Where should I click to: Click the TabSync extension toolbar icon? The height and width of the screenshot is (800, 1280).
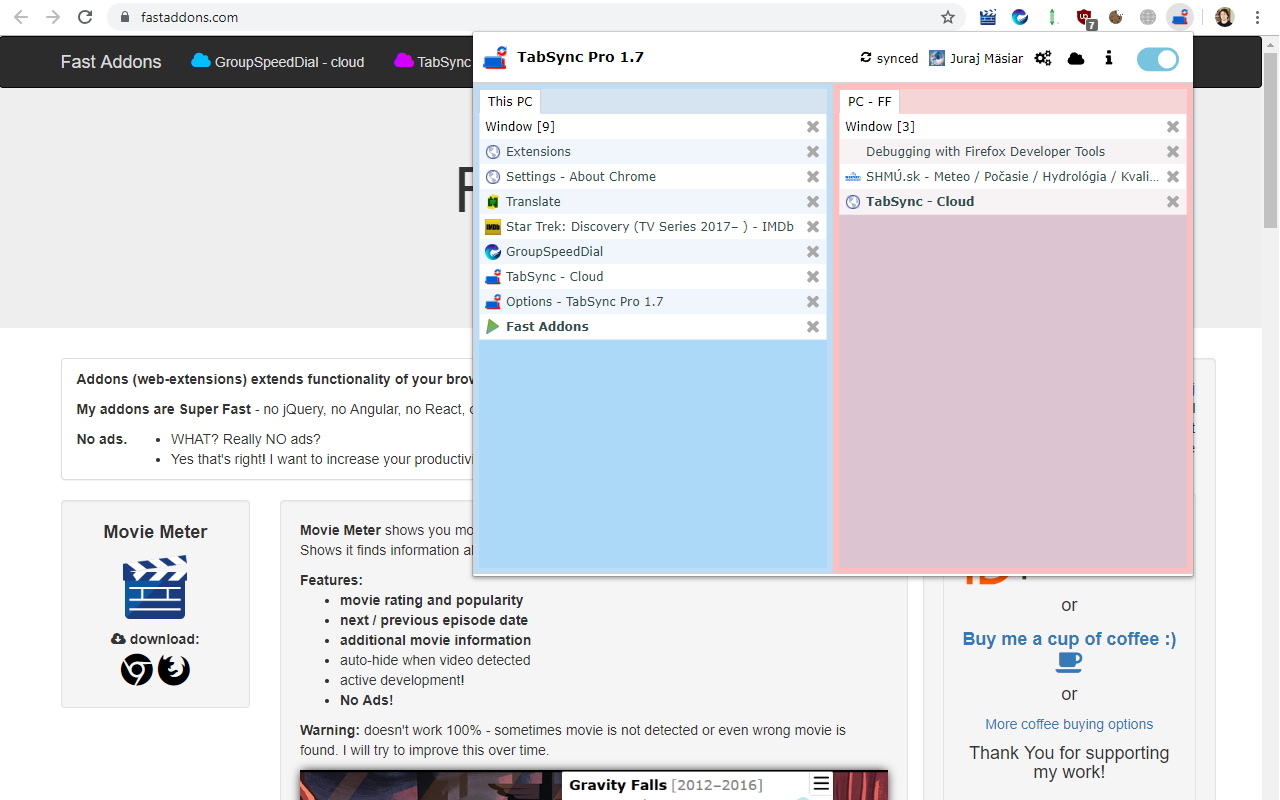(x=1180, y=17)
